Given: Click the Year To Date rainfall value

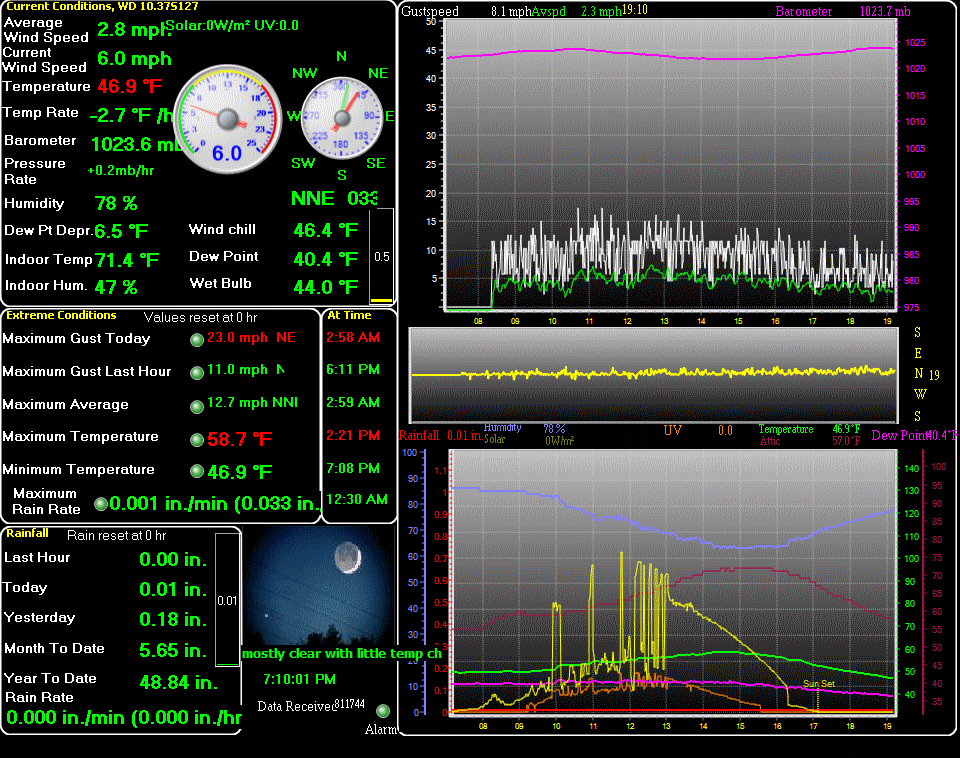Looking at the screenshot, I should point(178,682).
